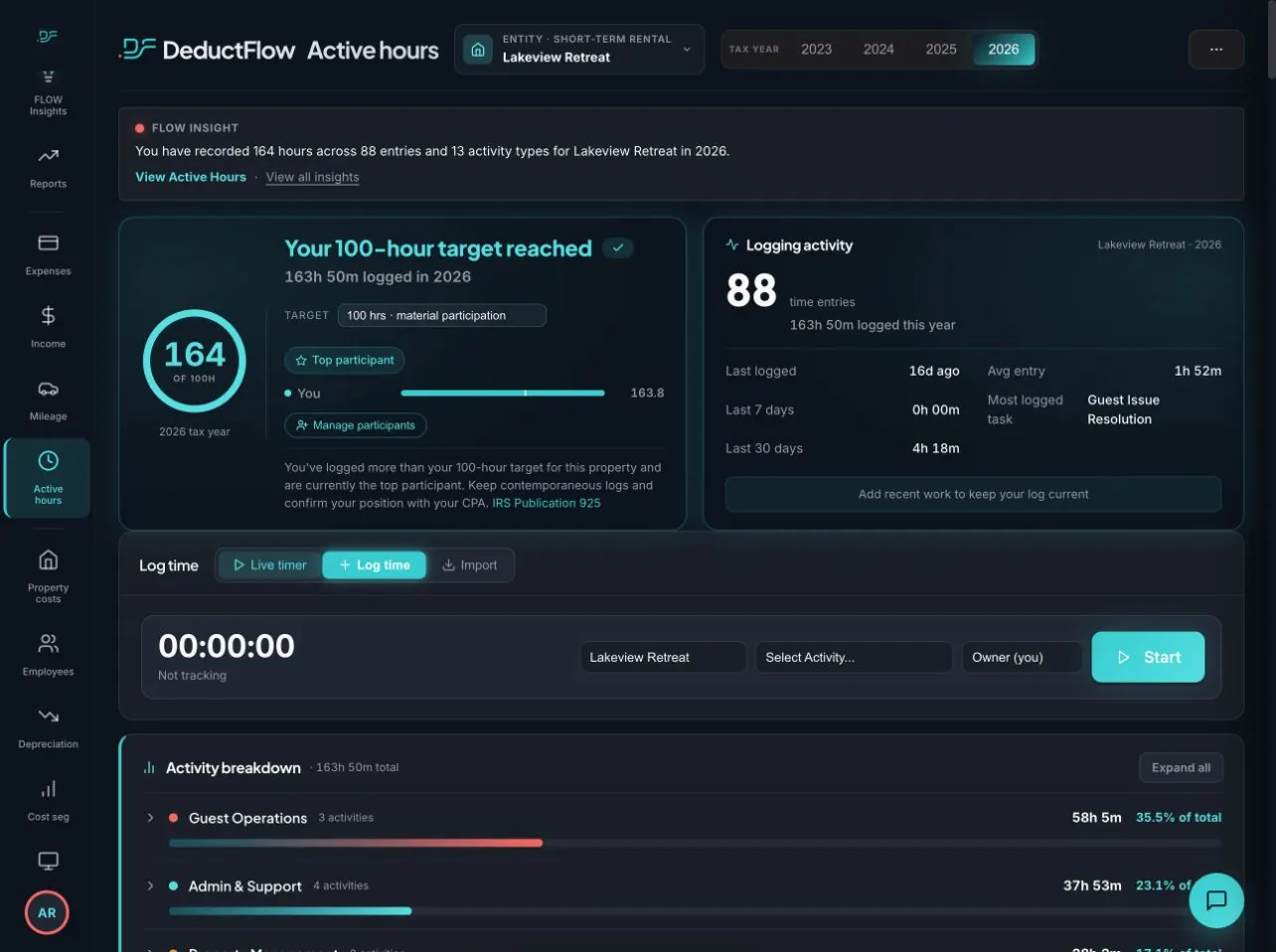Open the 100 hrs material participation target selector

coord(442,315)
